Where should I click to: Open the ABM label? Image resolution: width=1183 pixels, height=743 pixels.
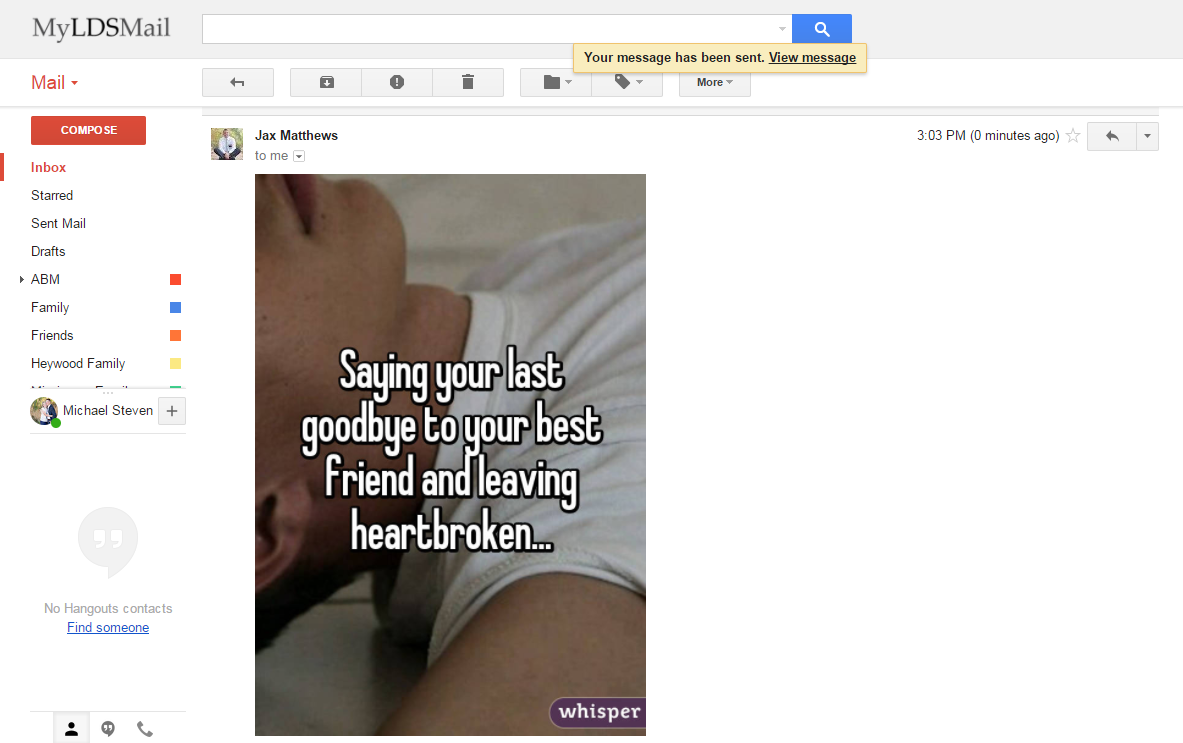(45, 279)
